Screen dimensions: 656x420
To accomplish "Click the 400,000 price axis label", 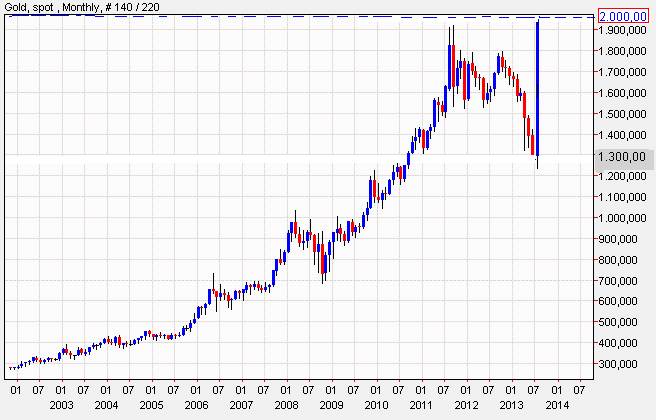I will [618, 343].
